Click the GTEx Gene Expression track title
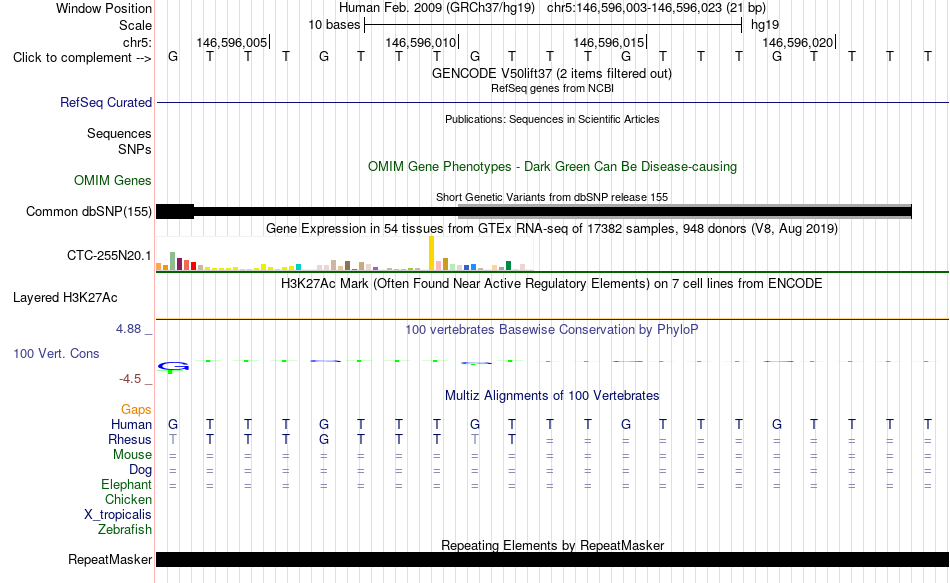The image size is (950, 583). pyautogui.click(x=552, y=228)
